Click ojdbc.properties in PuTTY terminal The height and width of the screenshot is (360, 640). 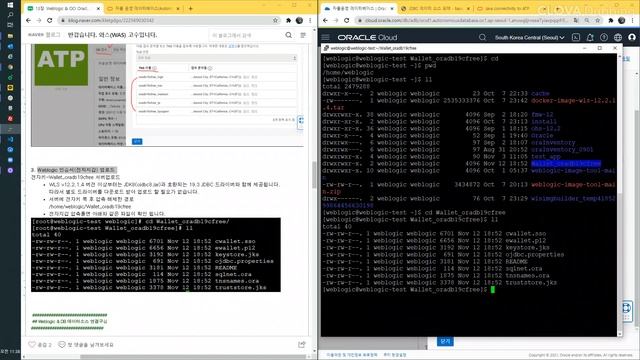pos(534,255)
